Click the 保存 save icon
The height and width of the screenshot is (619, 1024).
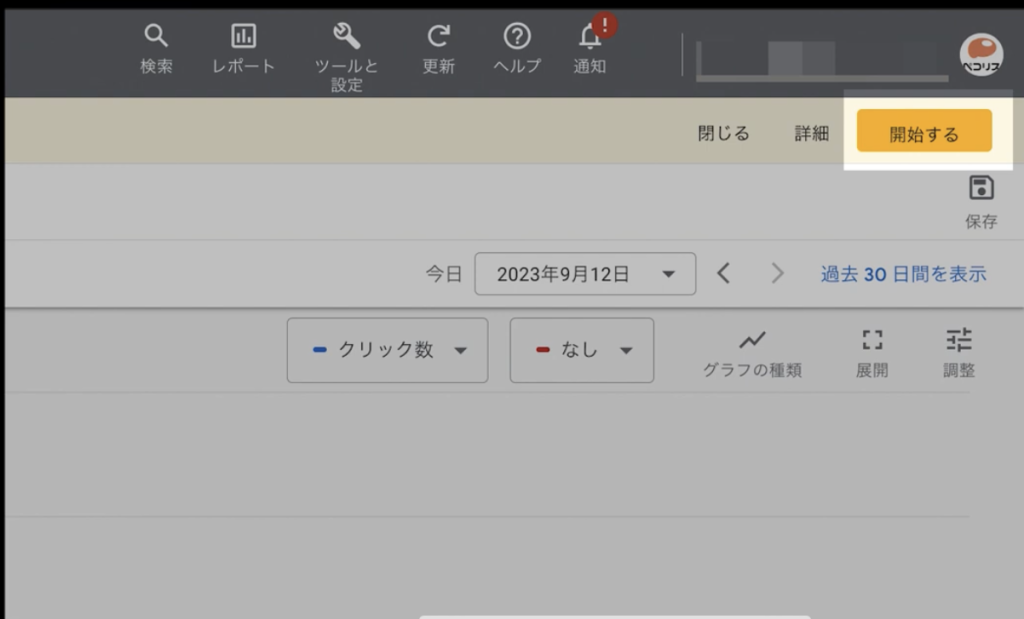(x=981, y=188)
